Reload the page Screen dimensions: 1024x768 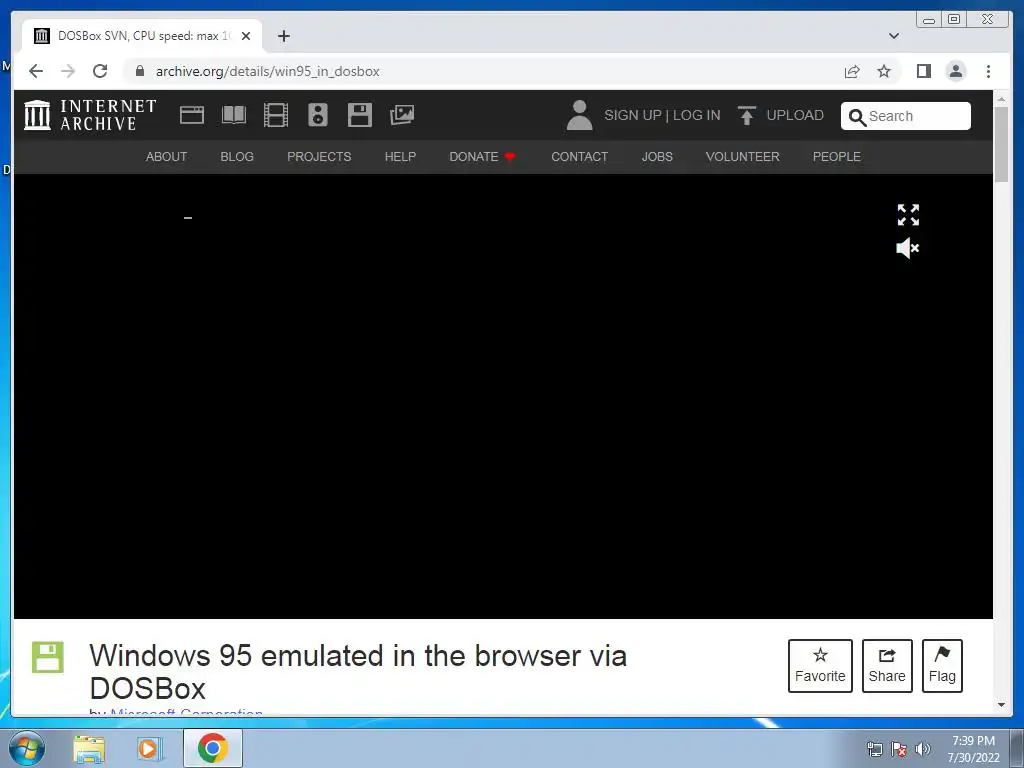point(100,71)
